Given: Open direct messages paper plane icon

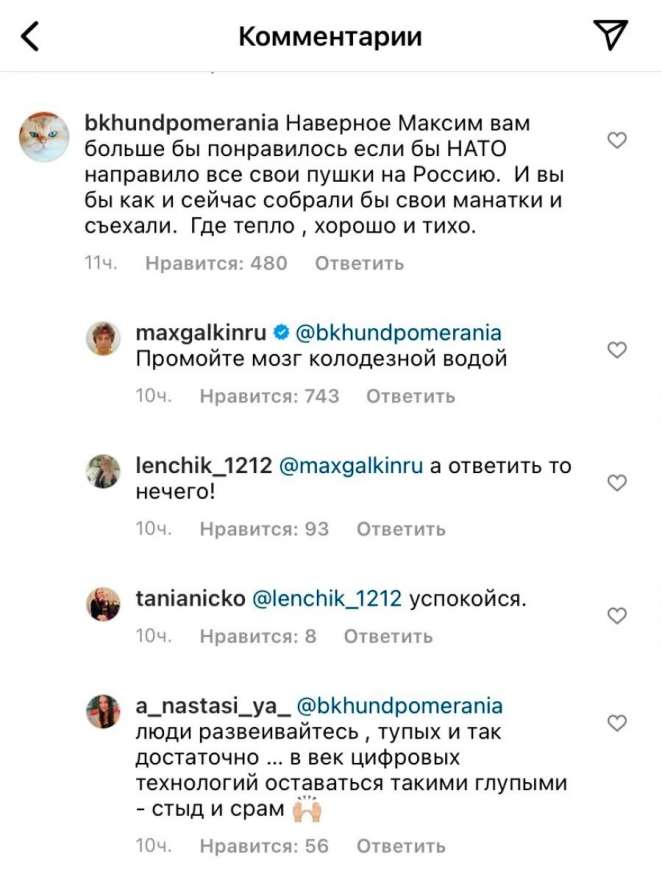Looking at the screenshot, I should tap(609, 37).
